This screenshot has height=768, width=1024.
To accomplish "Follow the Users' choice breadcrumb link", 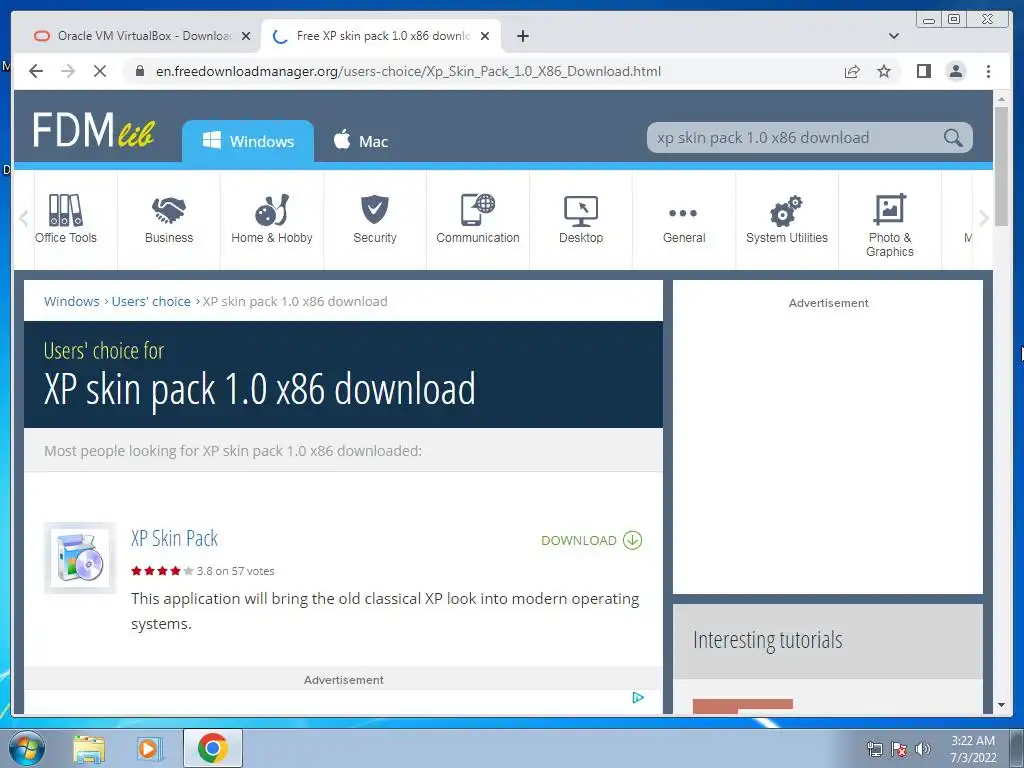I will 151,301.
